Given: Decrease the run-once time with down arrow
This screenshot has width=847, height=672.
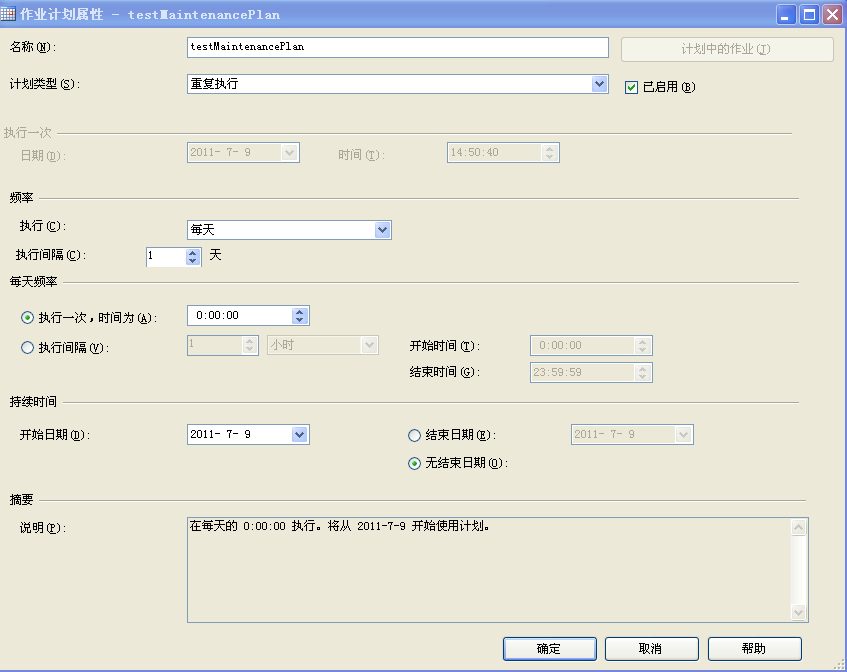Looking at the screenshot, I should (299, 319).
